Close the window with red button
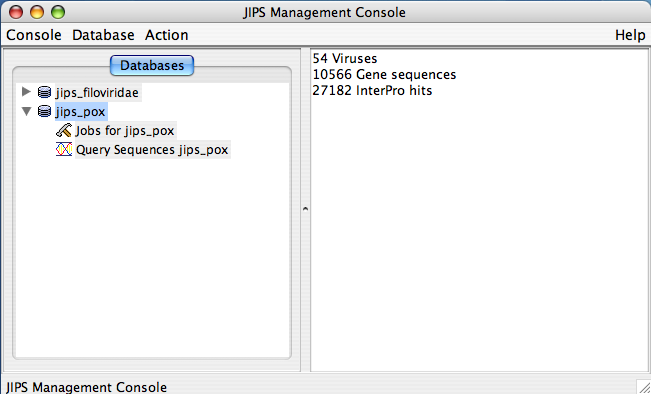The width and height of the screenshot is (651, 394). (x=16, y=12)
